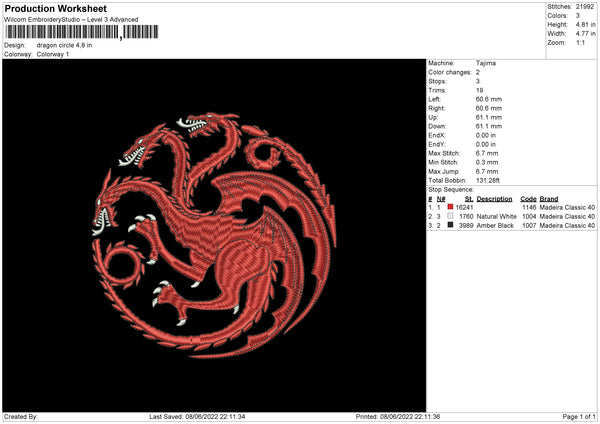600x424 pixels.
Task: Click the Machine value 'Tajima'
Action: pos(486,63)
